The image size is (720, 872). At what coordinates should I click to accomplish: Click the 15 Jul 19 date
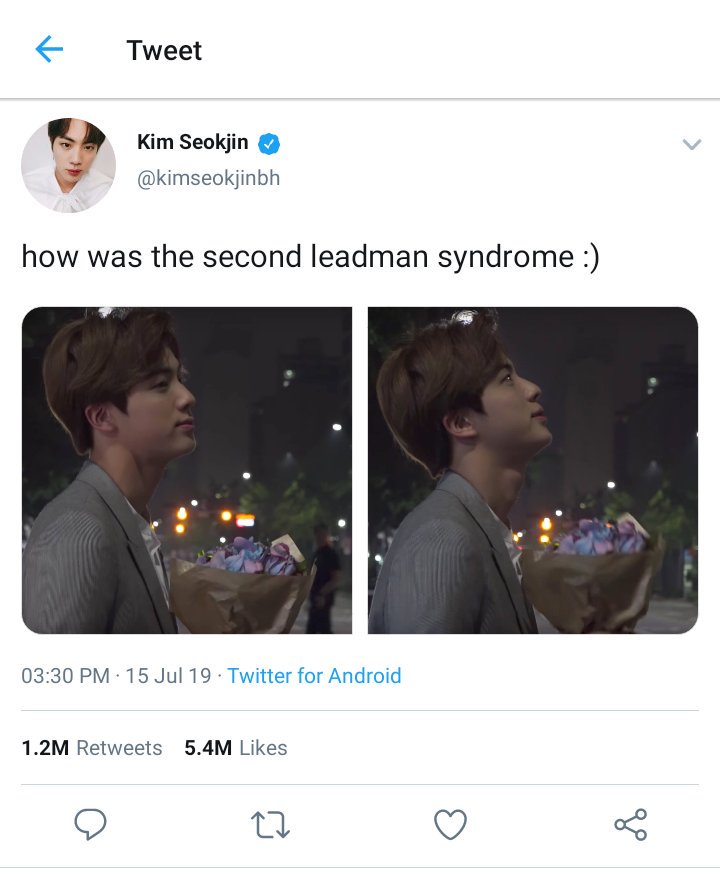[168, 676]
